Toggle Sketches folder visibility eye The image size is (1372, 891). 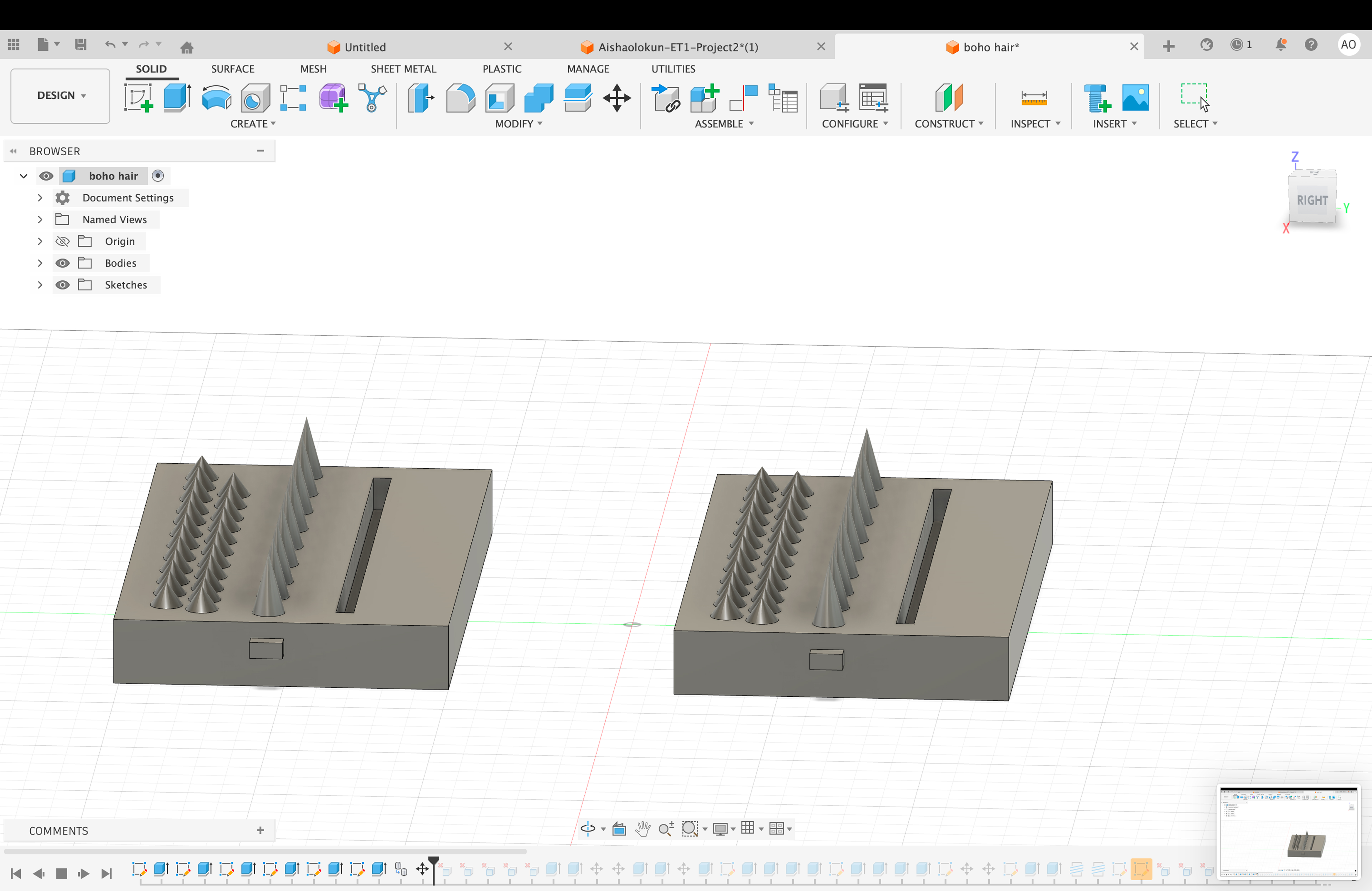(62, 285)
